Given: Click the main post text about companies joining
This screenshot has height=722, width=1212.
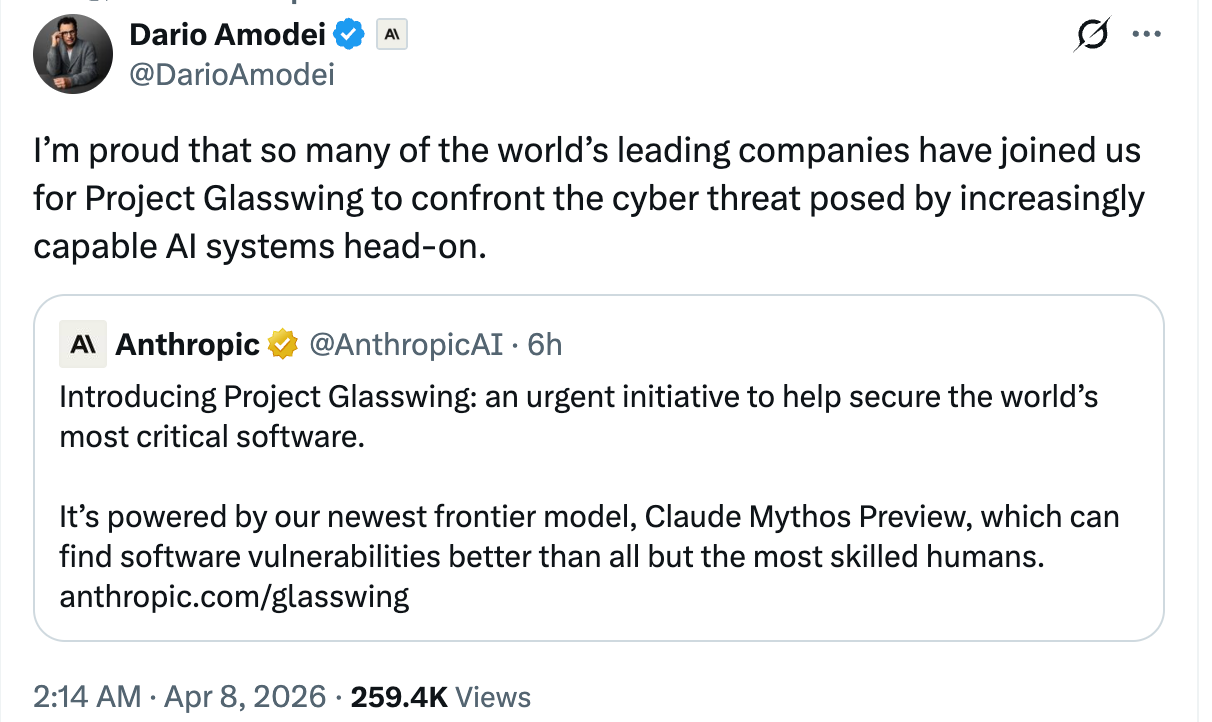Looking at the screenshot, I should pyautogui.click(x=587, y=199).
